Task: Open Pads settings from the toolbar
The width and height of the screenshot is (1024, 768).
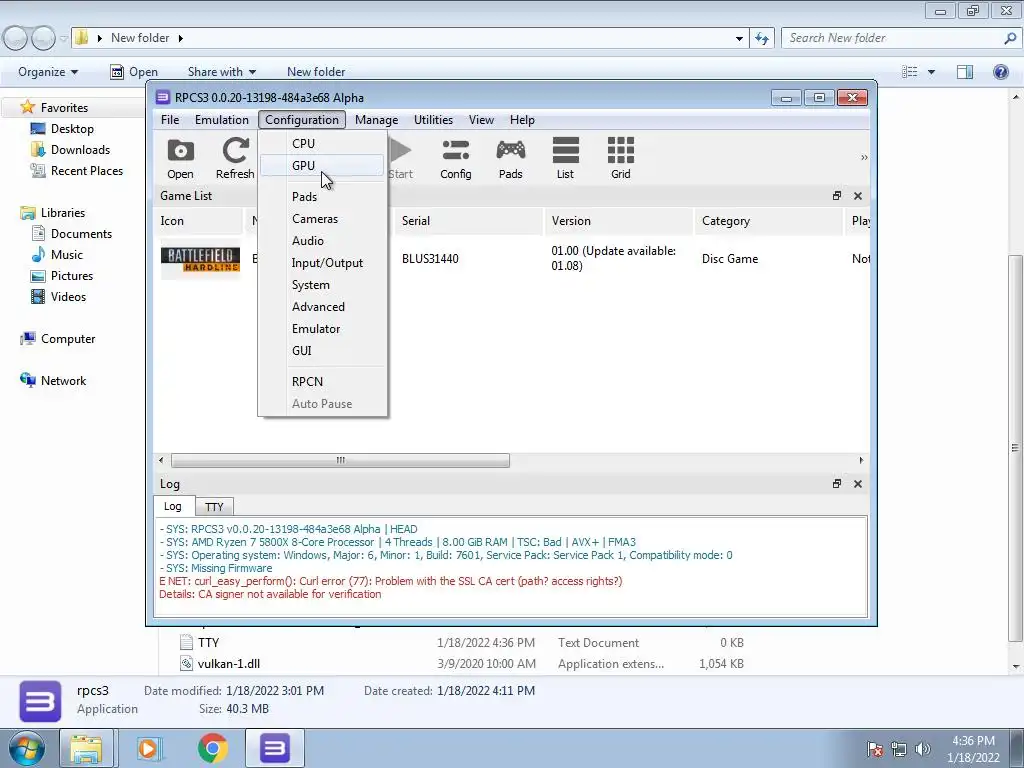Action: coord(510,158)
